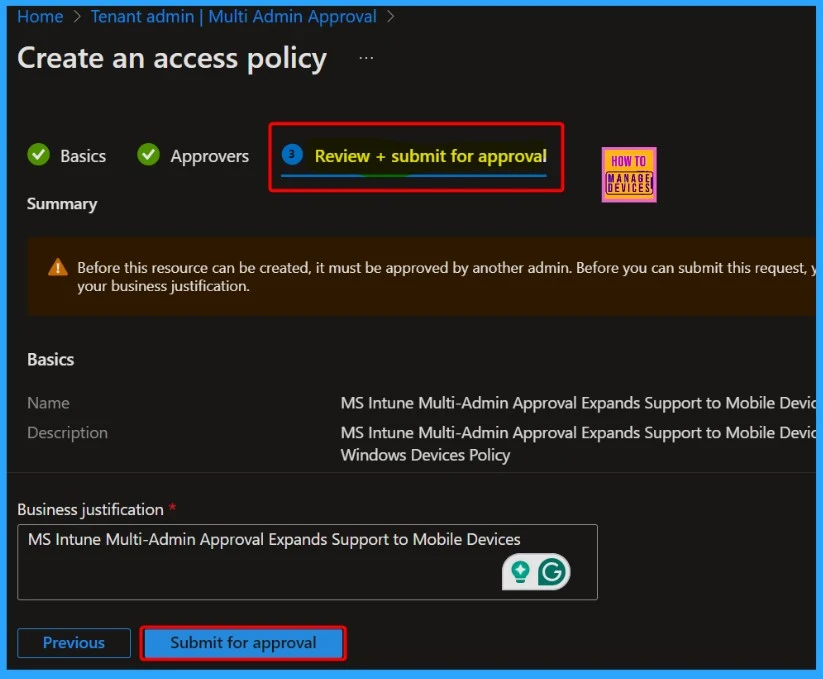Image resolution: width=823 pixels, height=679 pixels.
Task: Go to the Home breadcrumb link
Action: [40, 17]
